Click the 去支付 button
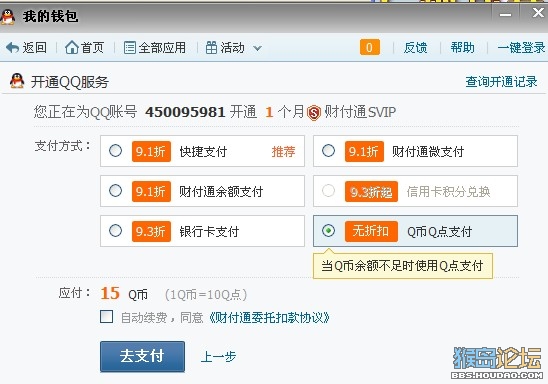Image resolution: width=548 pixels, height=384 pixels. pos(142,356)
